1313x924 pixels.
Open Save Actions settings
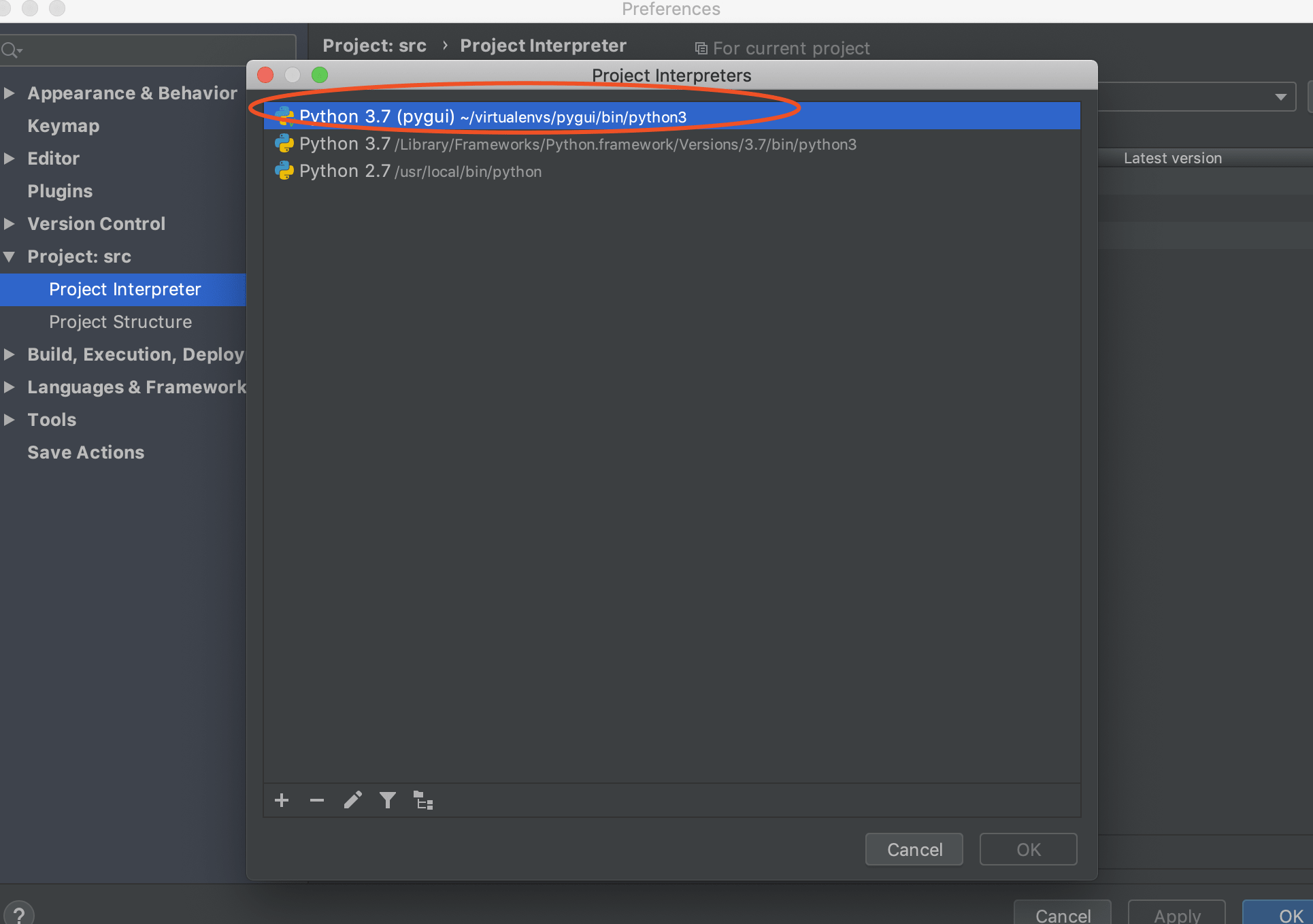click(x=86, y=452)
